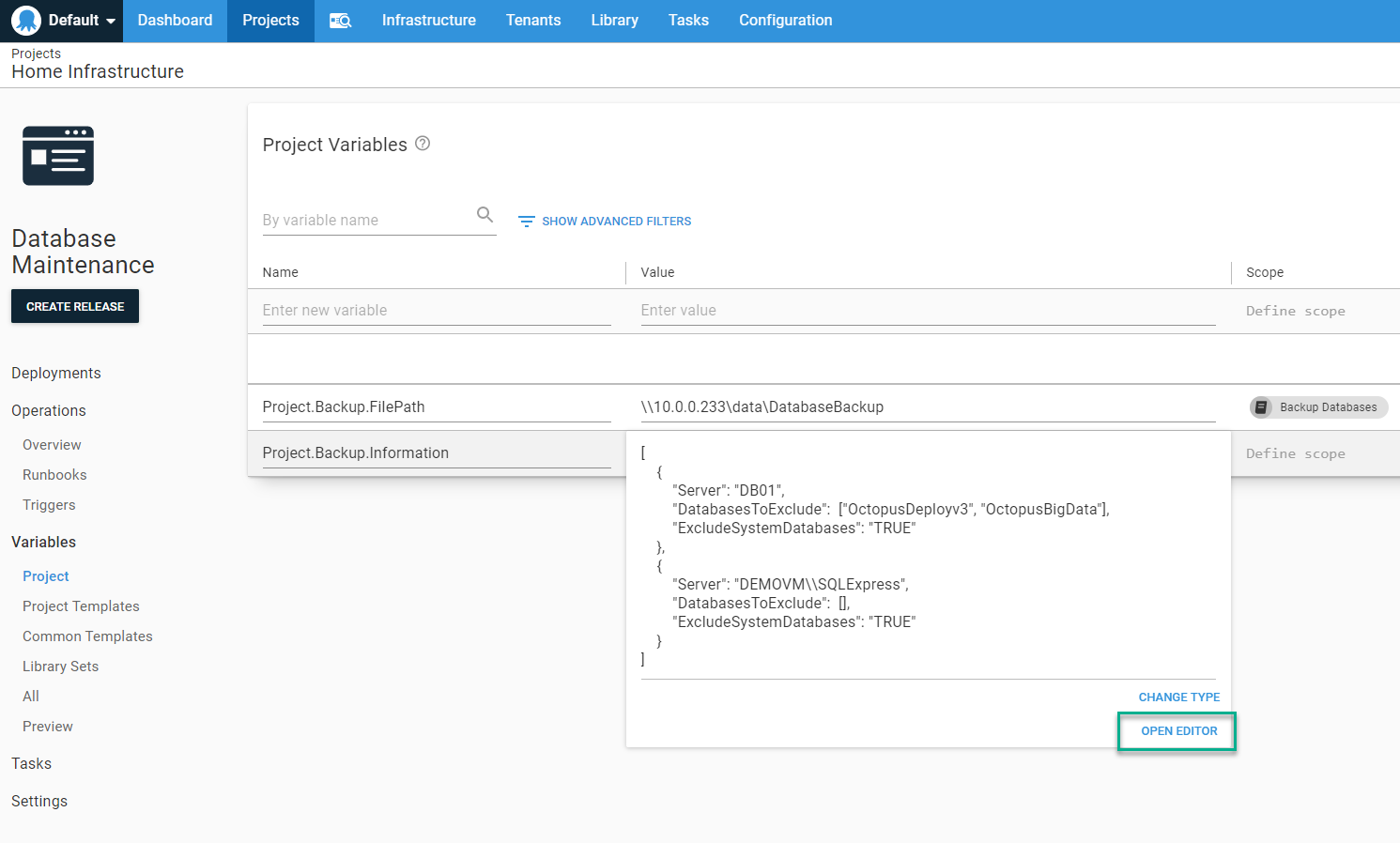Click the search icon in top navigation
Screen dimensions: 1400x843
(340, 21)
